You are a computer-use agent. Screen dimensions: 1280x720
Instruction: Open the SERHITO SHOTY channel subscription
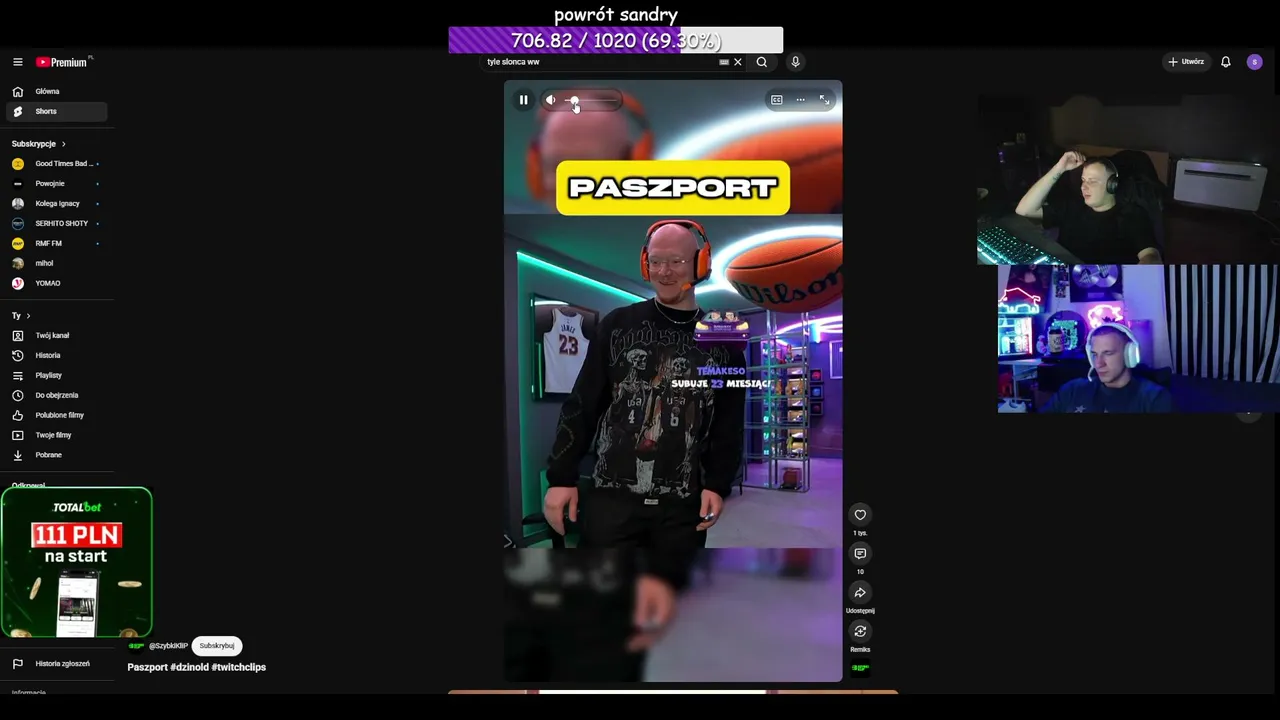pos(56,223)
